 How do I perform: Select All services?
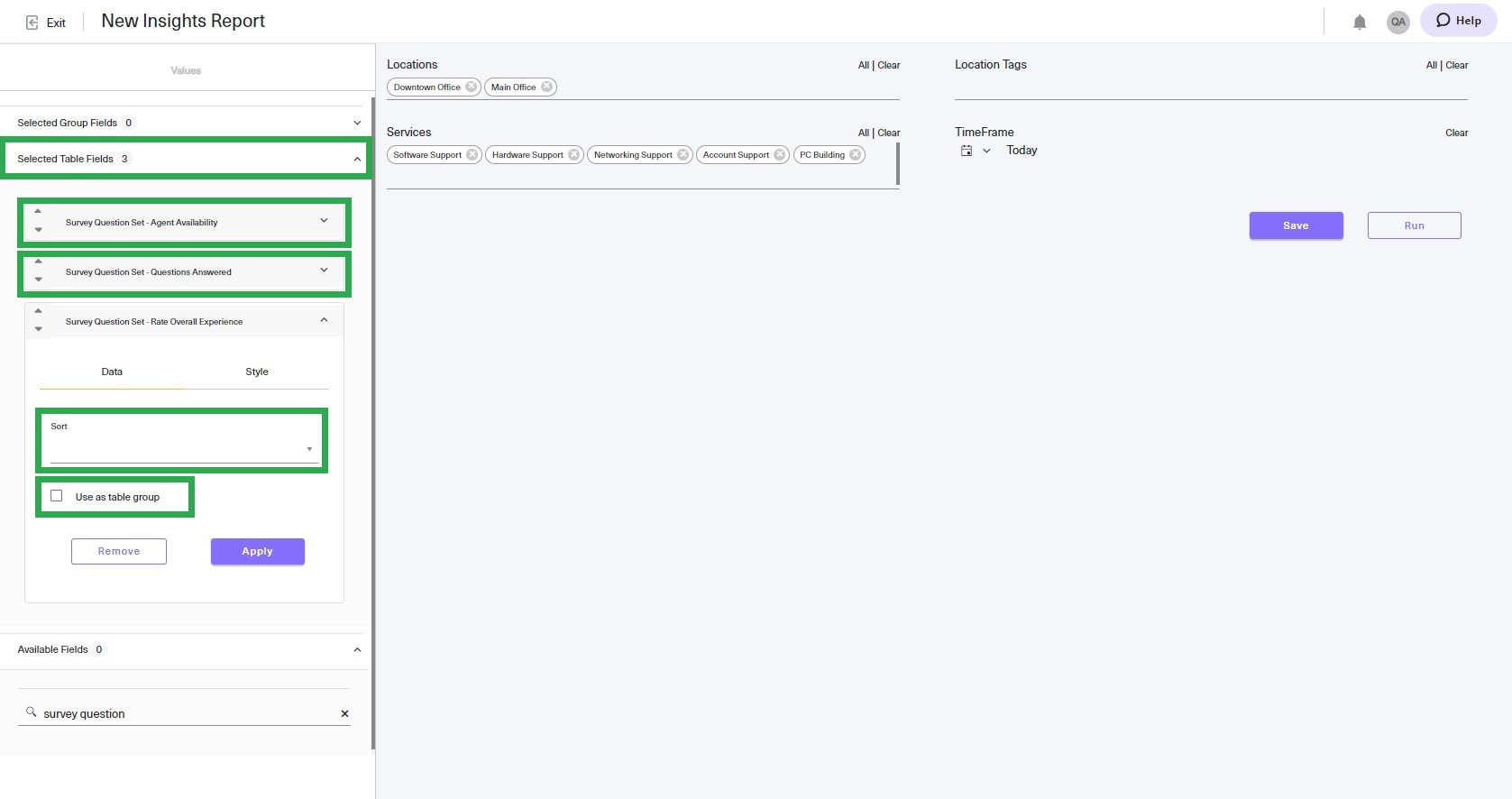click(863, 133)
